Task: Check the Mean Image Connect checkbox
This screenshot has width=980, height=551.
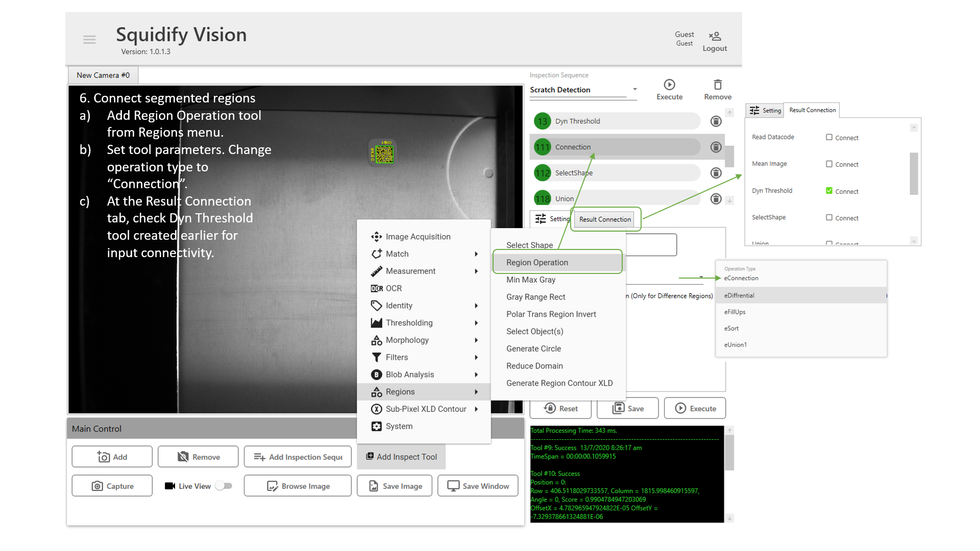Action: 829,164
